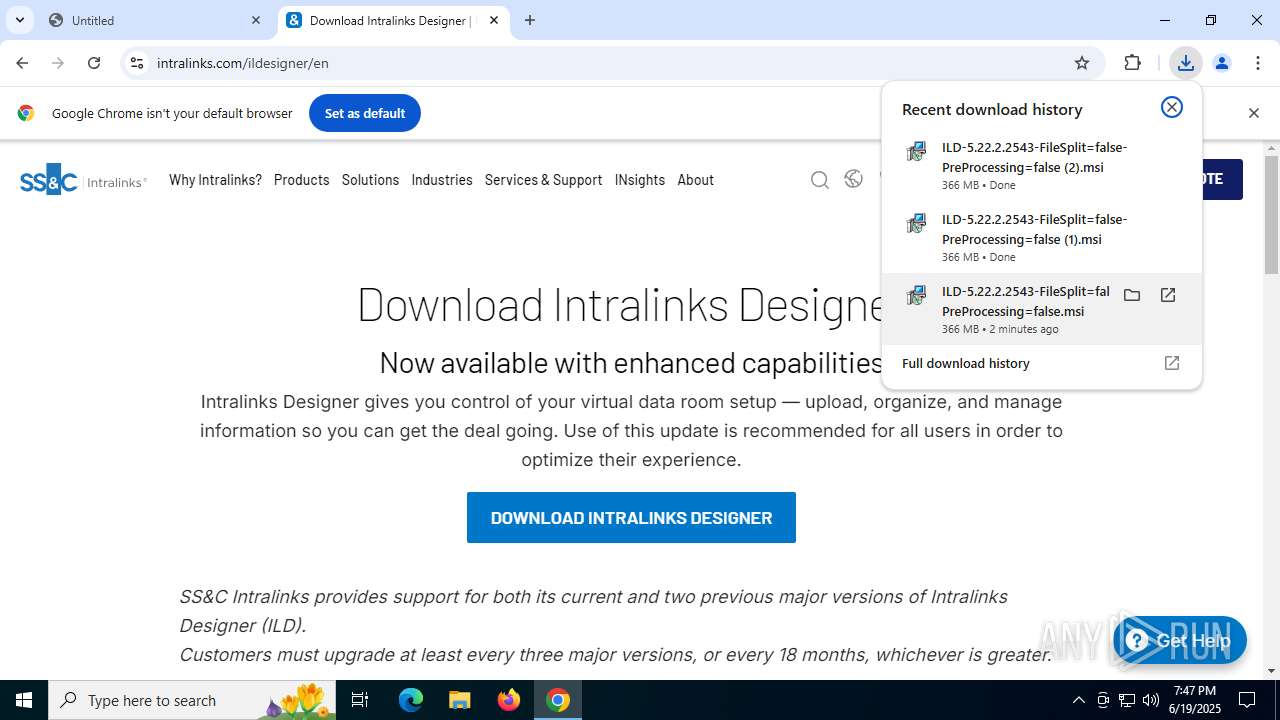The width and height of the screenshot is (1280, 720).
Task: Open Full download history
Action: tap(1042, 363)
